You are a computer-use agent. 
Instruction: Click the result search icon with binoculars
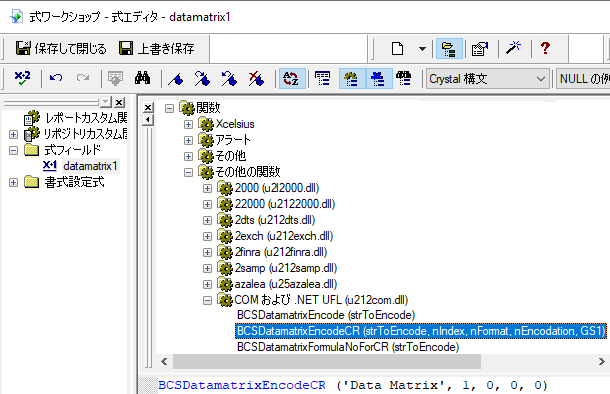(x=404, y=79)
